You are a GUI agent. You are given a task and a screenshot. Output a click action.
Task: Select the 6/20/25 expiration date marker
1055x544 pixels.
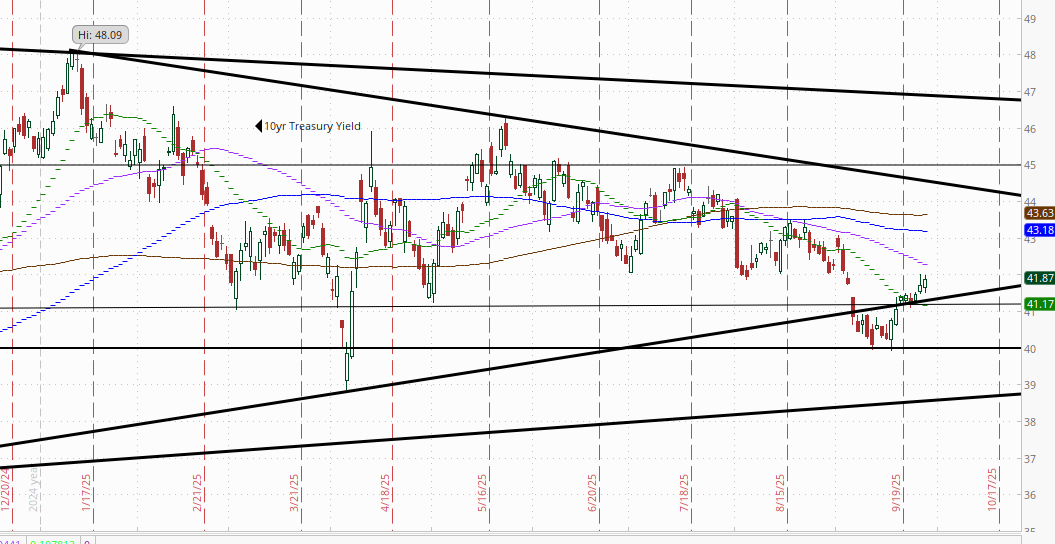point(593,494)
